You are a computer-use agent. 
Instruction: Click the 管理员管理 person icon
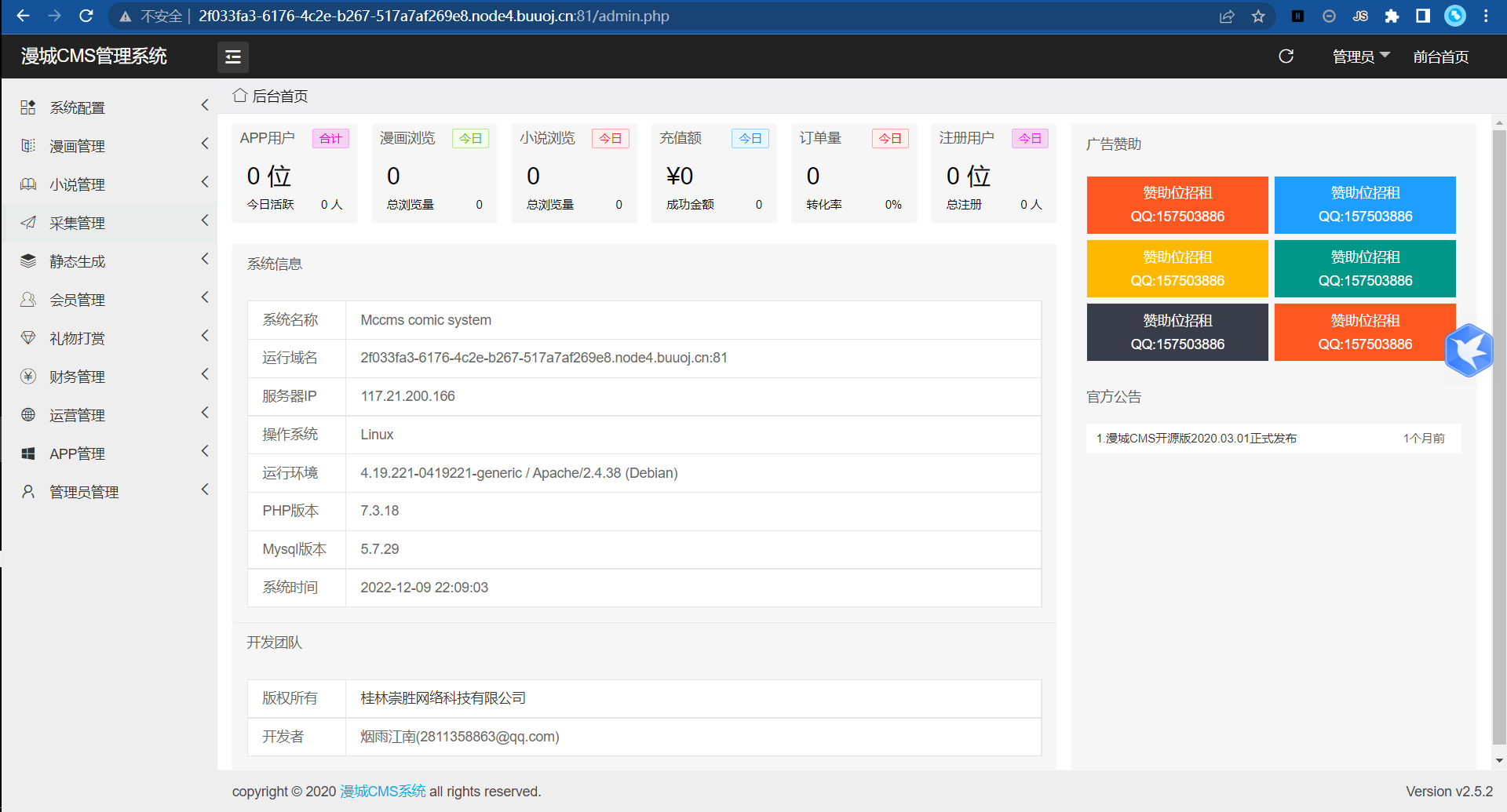click(x=28, y=492)
